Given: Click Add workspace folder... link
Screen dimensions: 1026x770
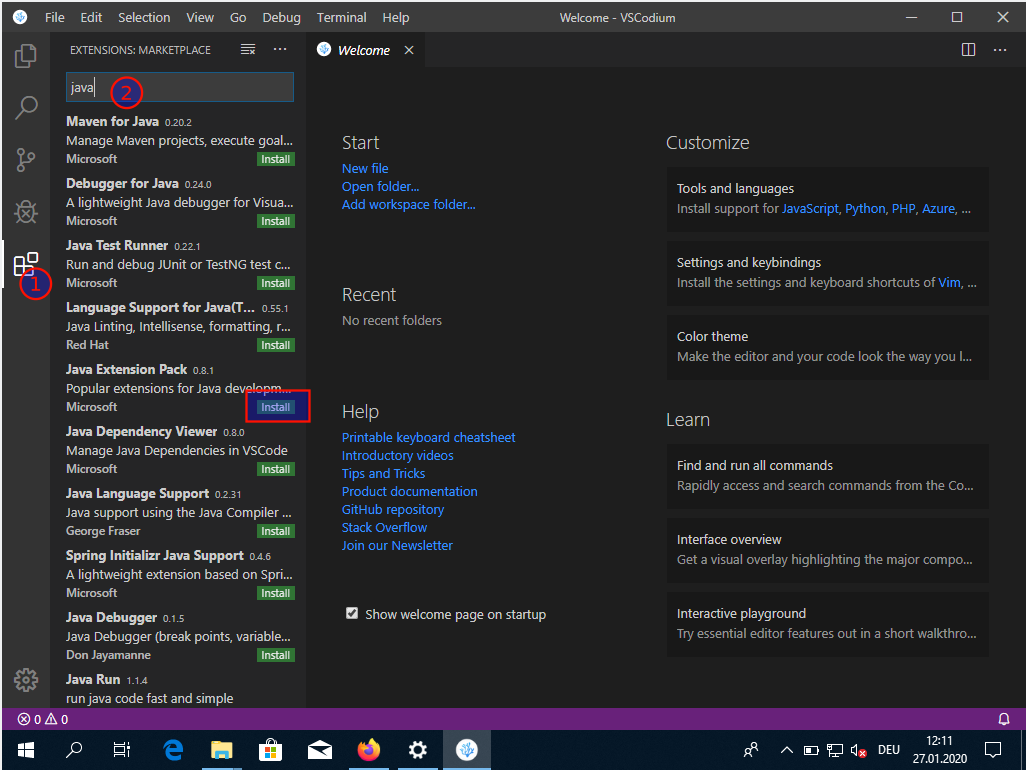Looking at the screenshot, I should (x=408, y=205).
